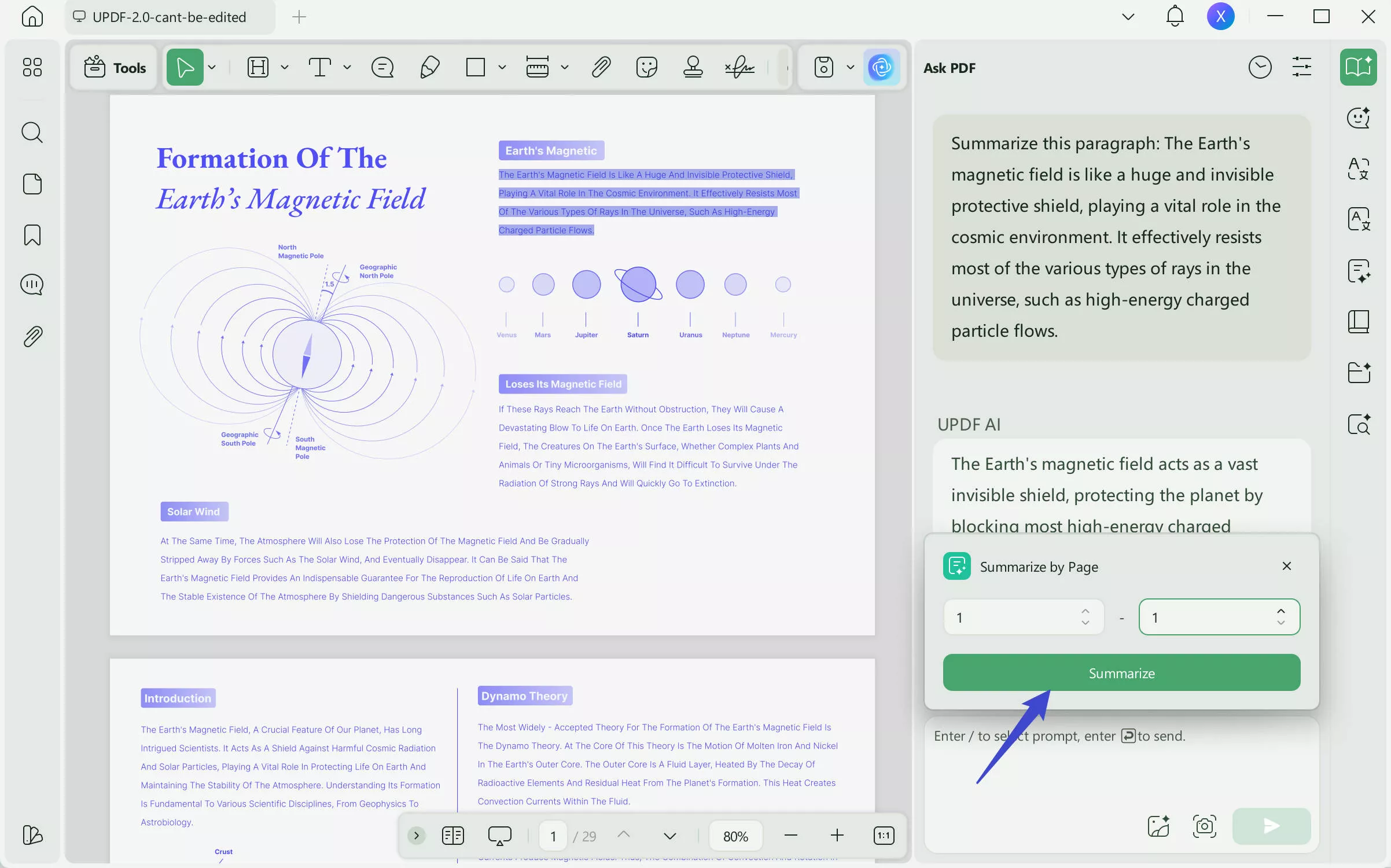Attach a file using the paperclip tool

pyautogui.click(x=602, y=67)
